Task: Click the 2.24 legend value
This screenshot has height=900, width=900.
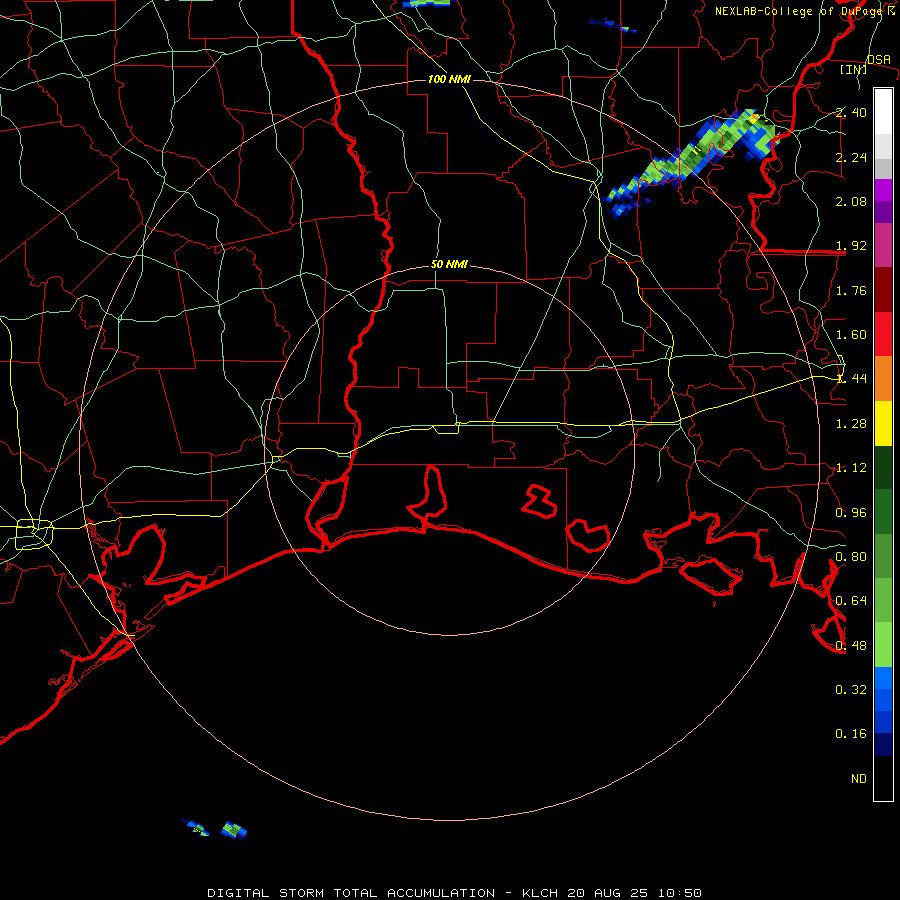Action: tap(851, 157)
